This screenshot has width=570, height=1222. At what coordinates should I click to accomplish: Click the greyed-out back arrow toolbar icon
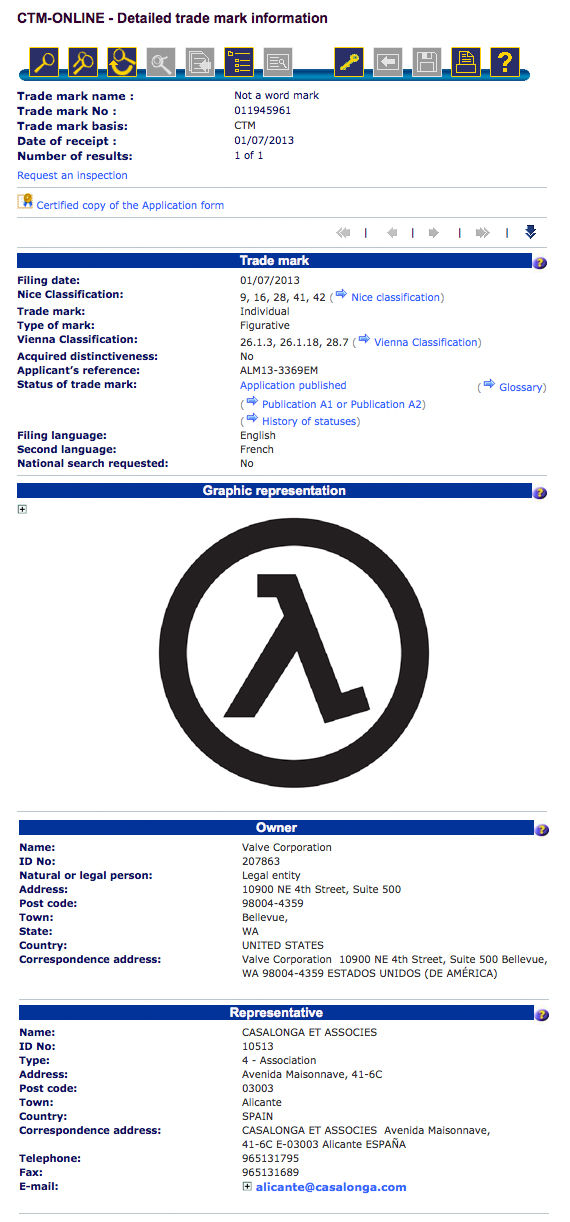388,63
